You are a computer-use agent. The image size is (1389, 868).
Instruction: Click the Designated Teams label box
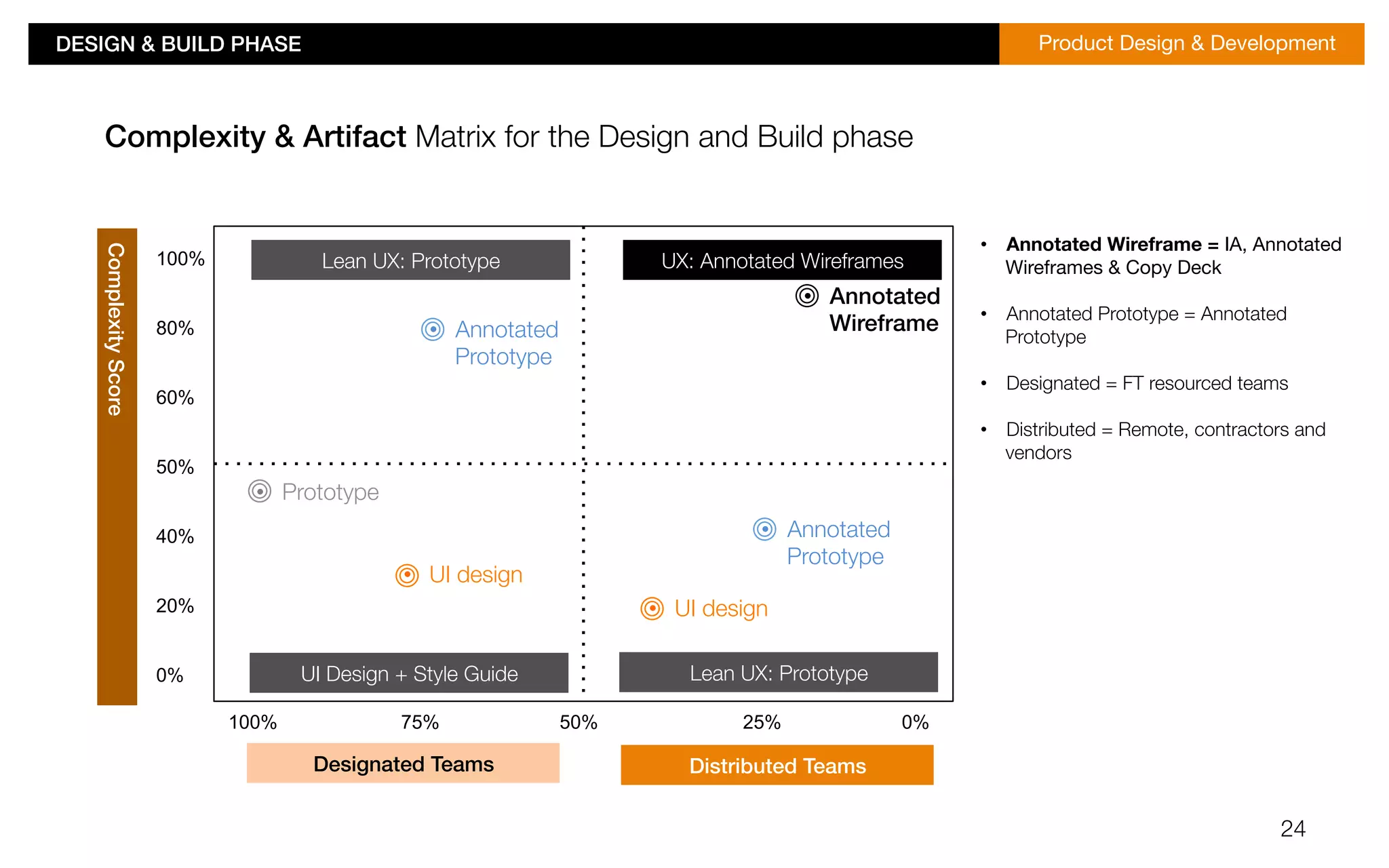tap(403, 764)
